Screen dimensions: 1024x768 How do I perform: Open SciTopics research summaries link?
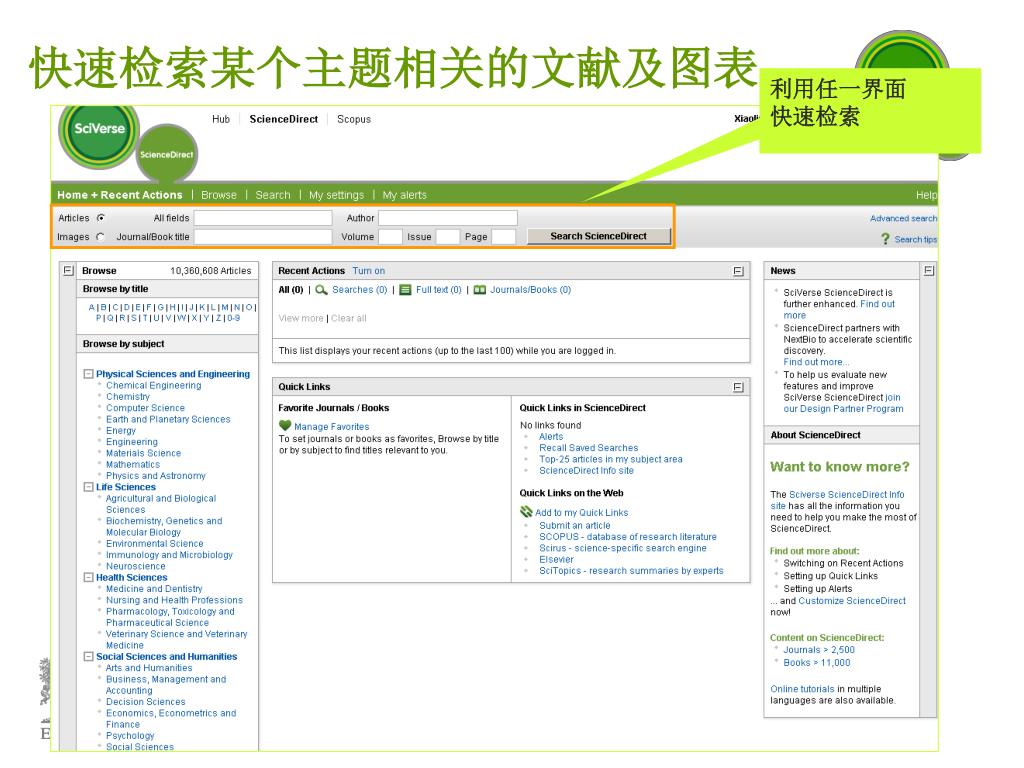[x=632, y=571]
